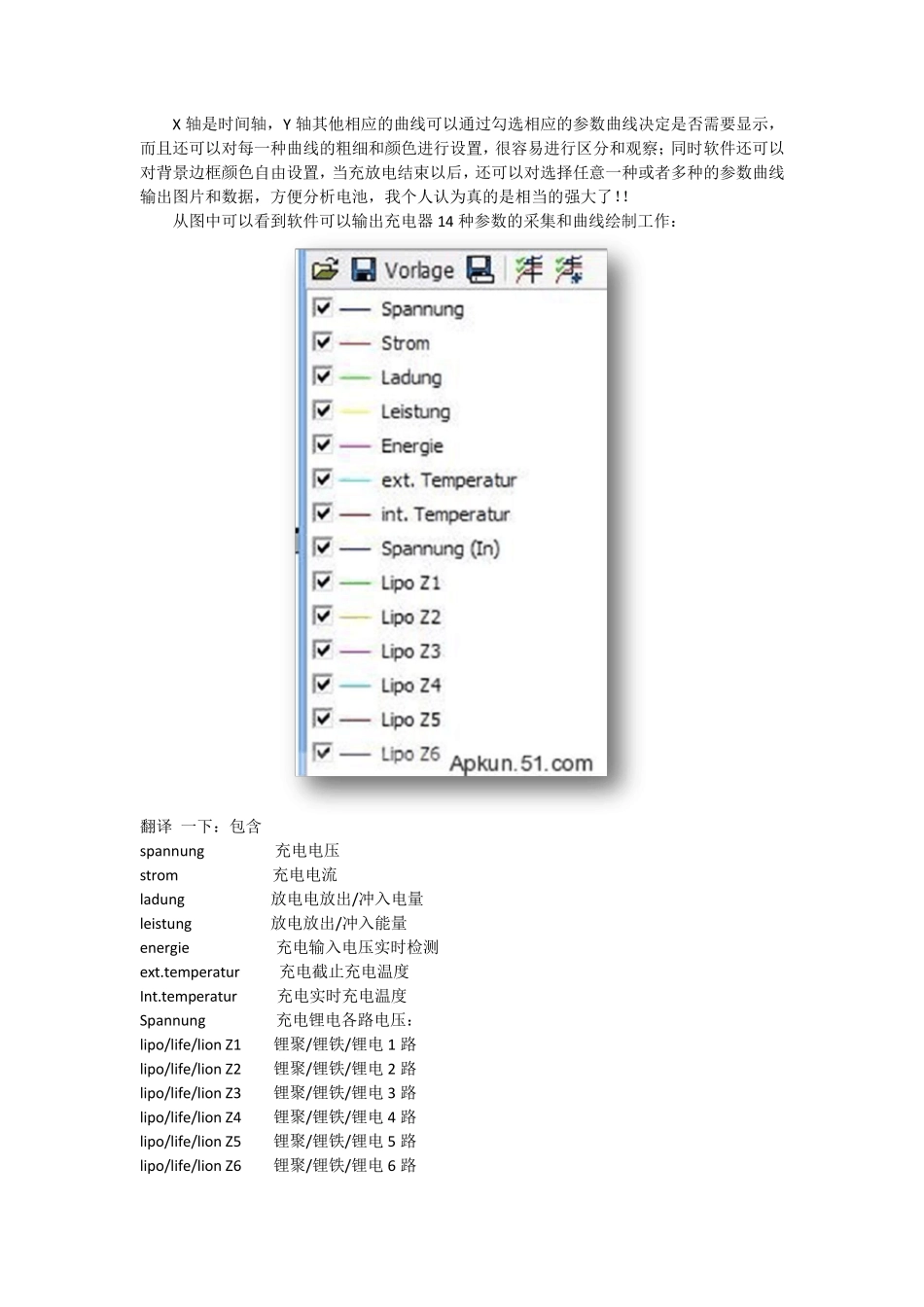This screenshot has height=1307, width=924.
Task: Select the Leistung label in the legend
Action: pyautogui.click(x=415, y=412)
